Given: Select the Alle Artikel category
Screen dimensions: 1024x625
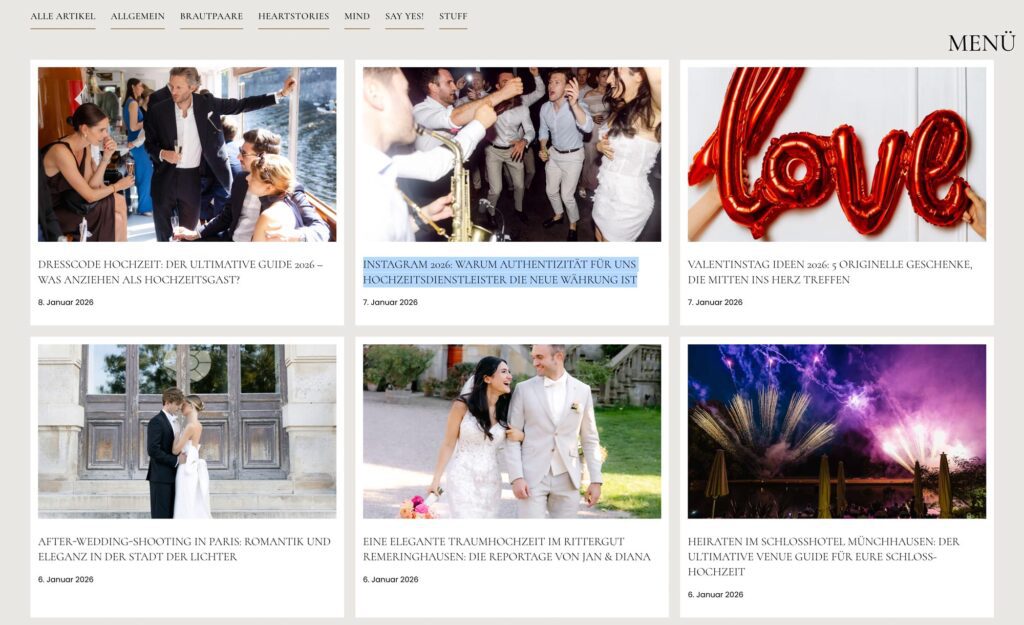Looking at the screenshot, I should tap(62, 16).
